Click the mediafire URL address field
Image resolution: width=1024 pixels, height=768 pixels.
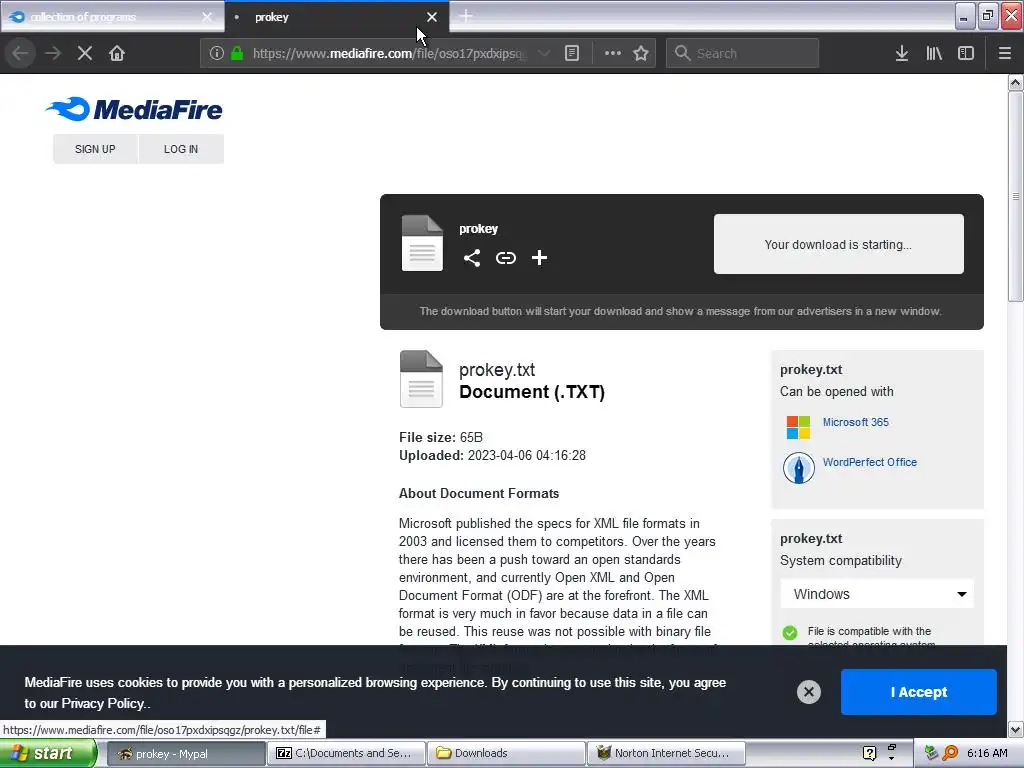tap(389, 54)
